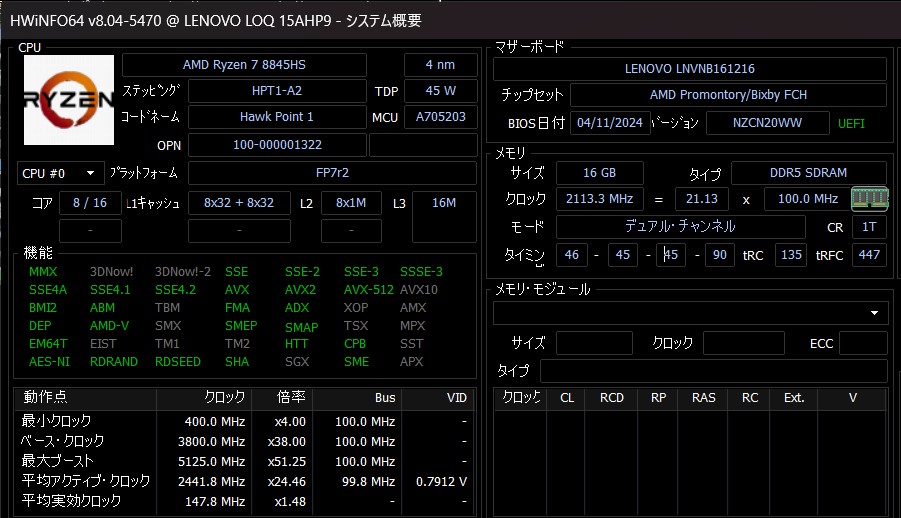Viewport: 901px width, 518px height.
Task: Click the core count 8 / 16
Action: point(90,202)
